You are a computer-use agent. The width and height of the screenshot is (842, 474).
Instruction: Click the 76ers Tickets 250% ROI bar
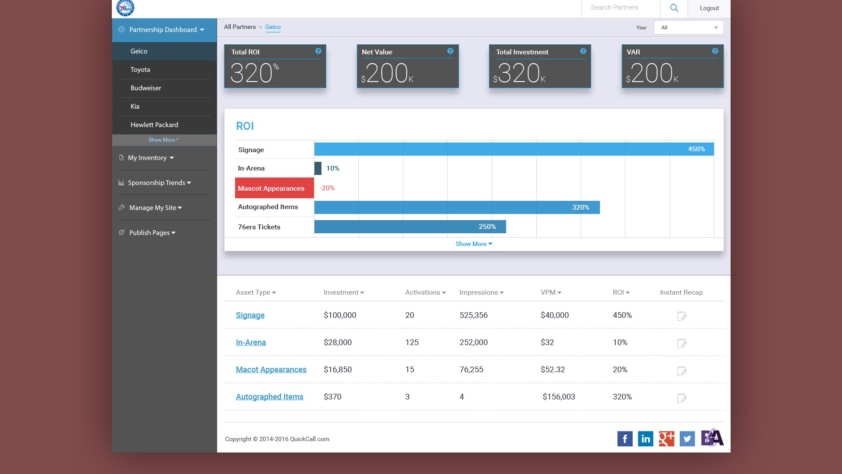(410, 227)
